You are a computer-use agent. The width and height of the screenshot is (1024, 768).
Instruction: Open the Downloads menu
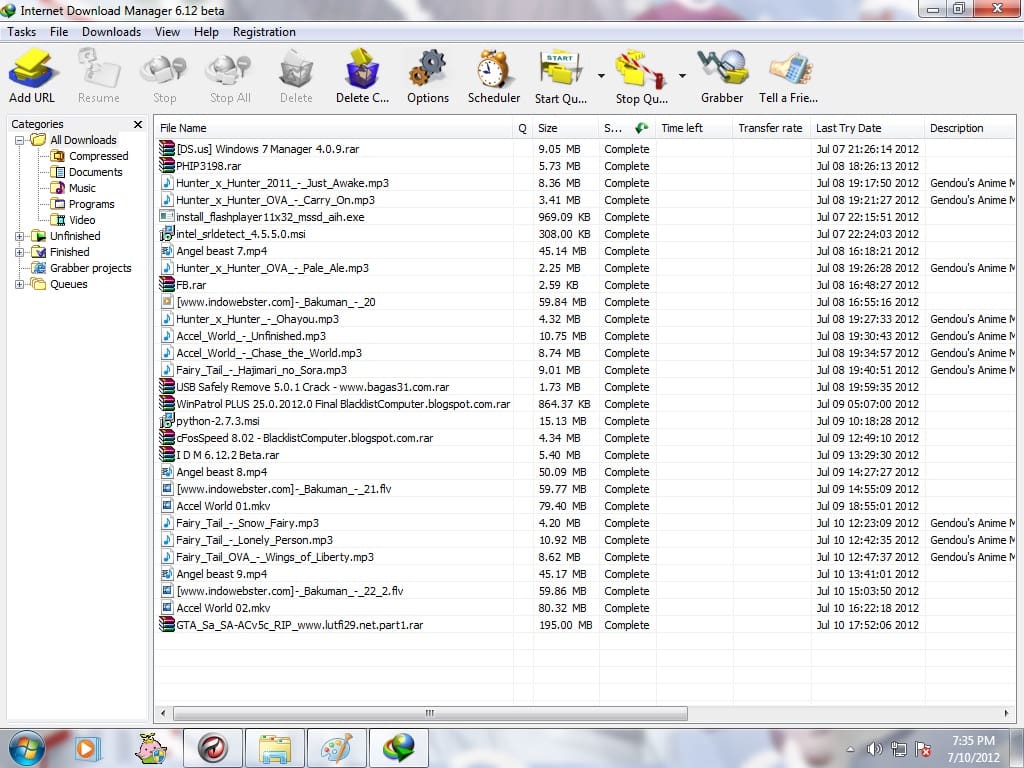pyautogui.click(x=110, y=31)
